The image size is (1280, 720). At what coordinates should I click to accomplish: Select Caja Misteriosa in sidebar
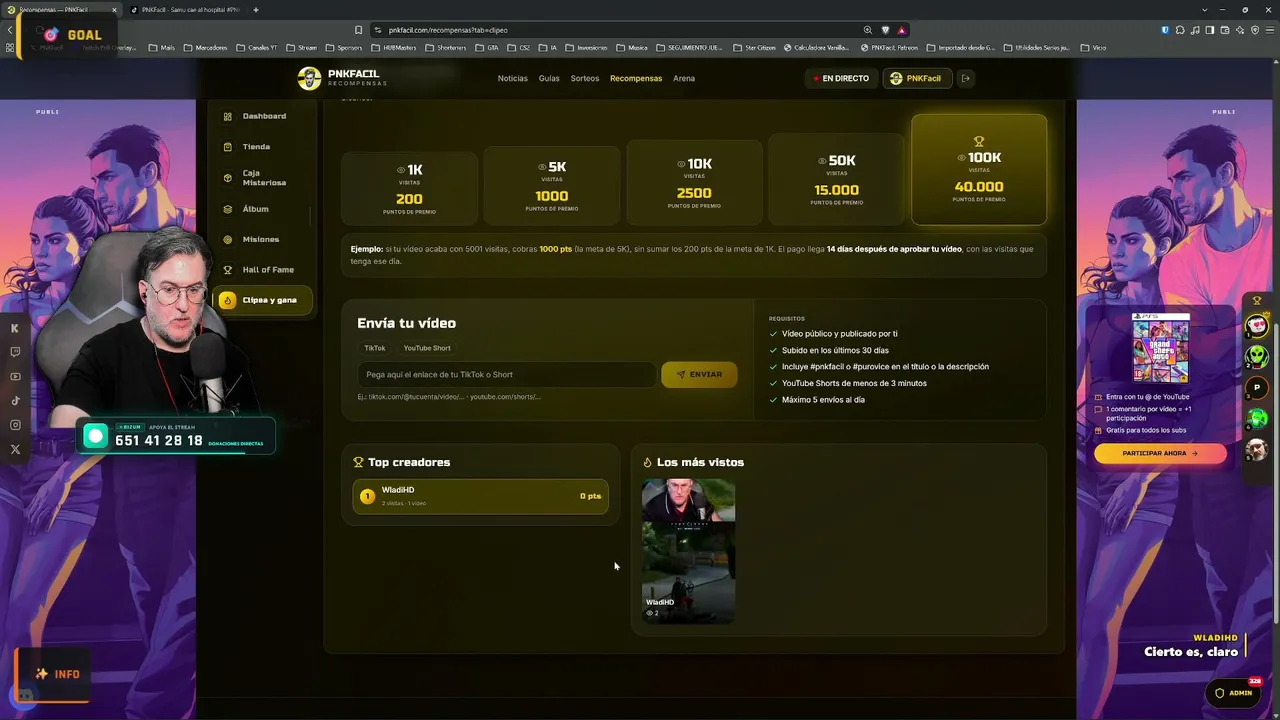click(262, 178)
